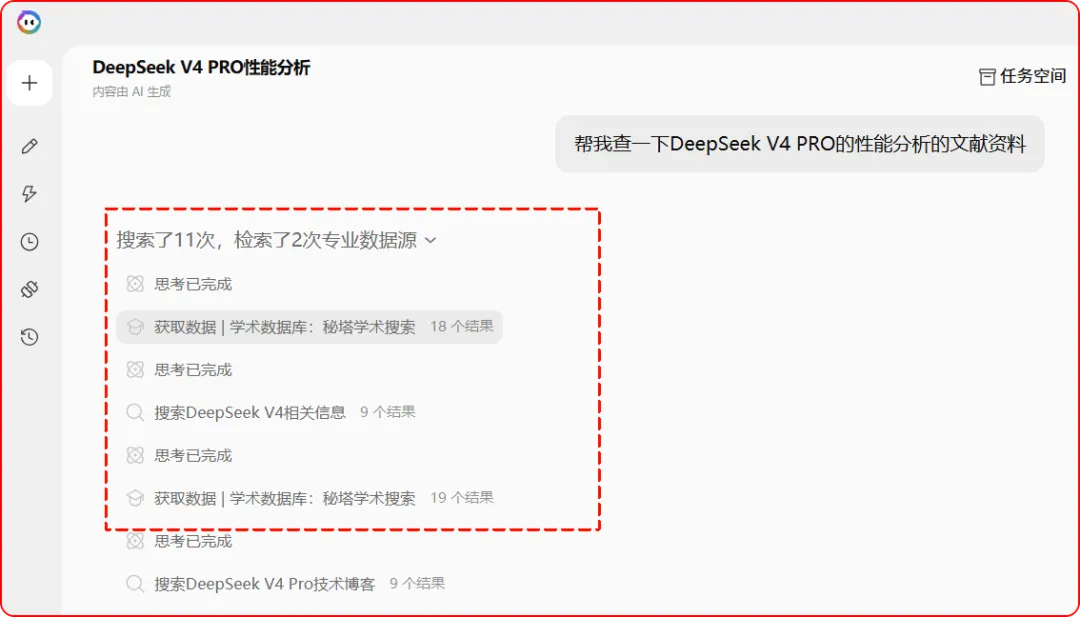The width and height of the screenshot is (1080, 617).
Task: Click magnifier icon of DeepSeek V4 Pro技术博客
Action: [135, 584]
